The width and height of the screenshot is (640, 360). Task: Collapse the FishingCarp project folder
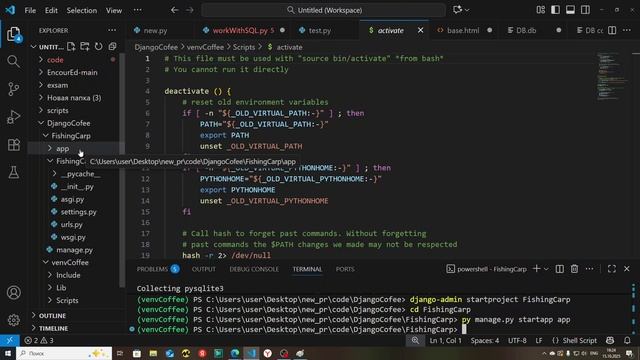pyautogui.click(x=71, y=136)
